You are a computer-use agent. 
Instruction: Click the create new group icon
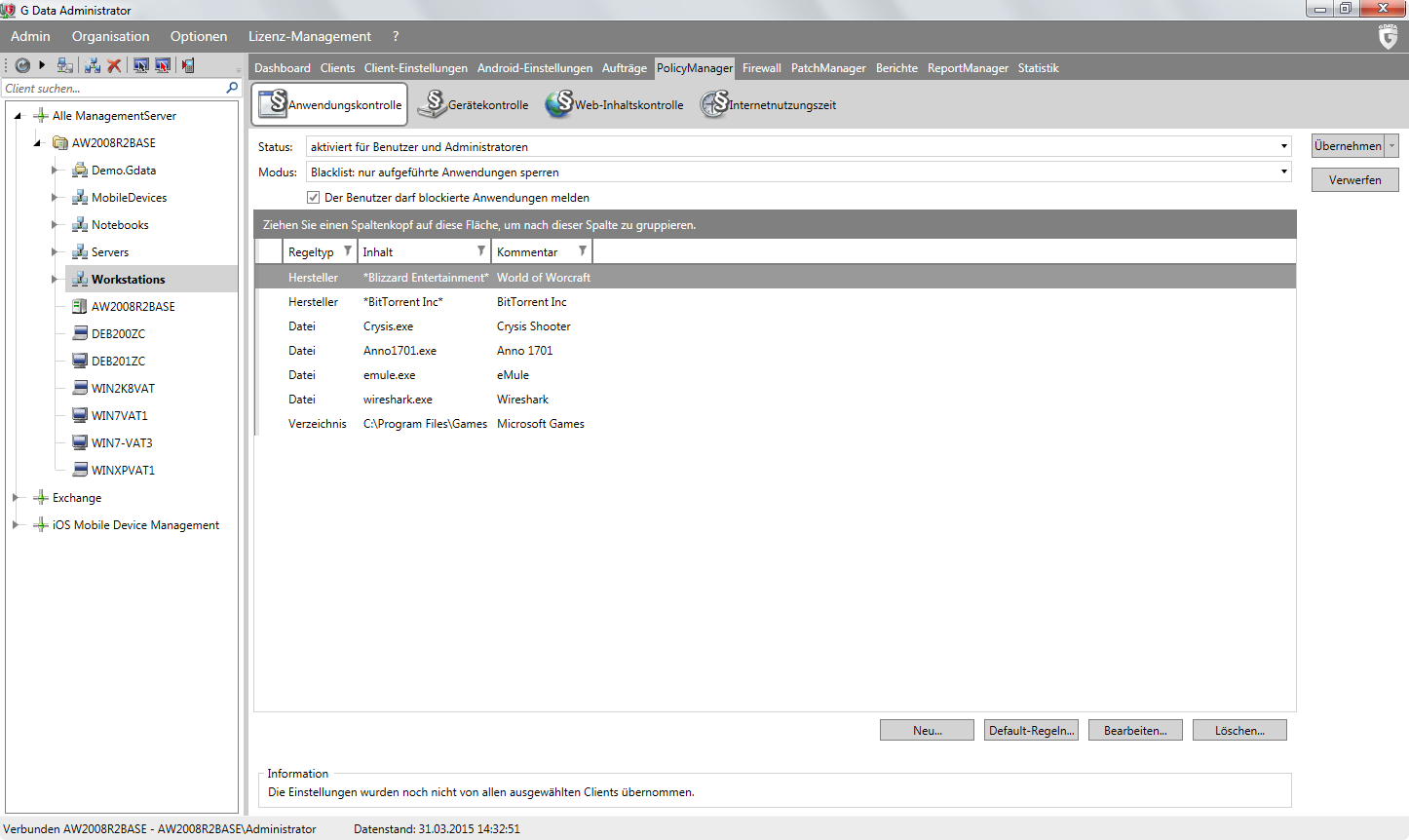point(93,65)
